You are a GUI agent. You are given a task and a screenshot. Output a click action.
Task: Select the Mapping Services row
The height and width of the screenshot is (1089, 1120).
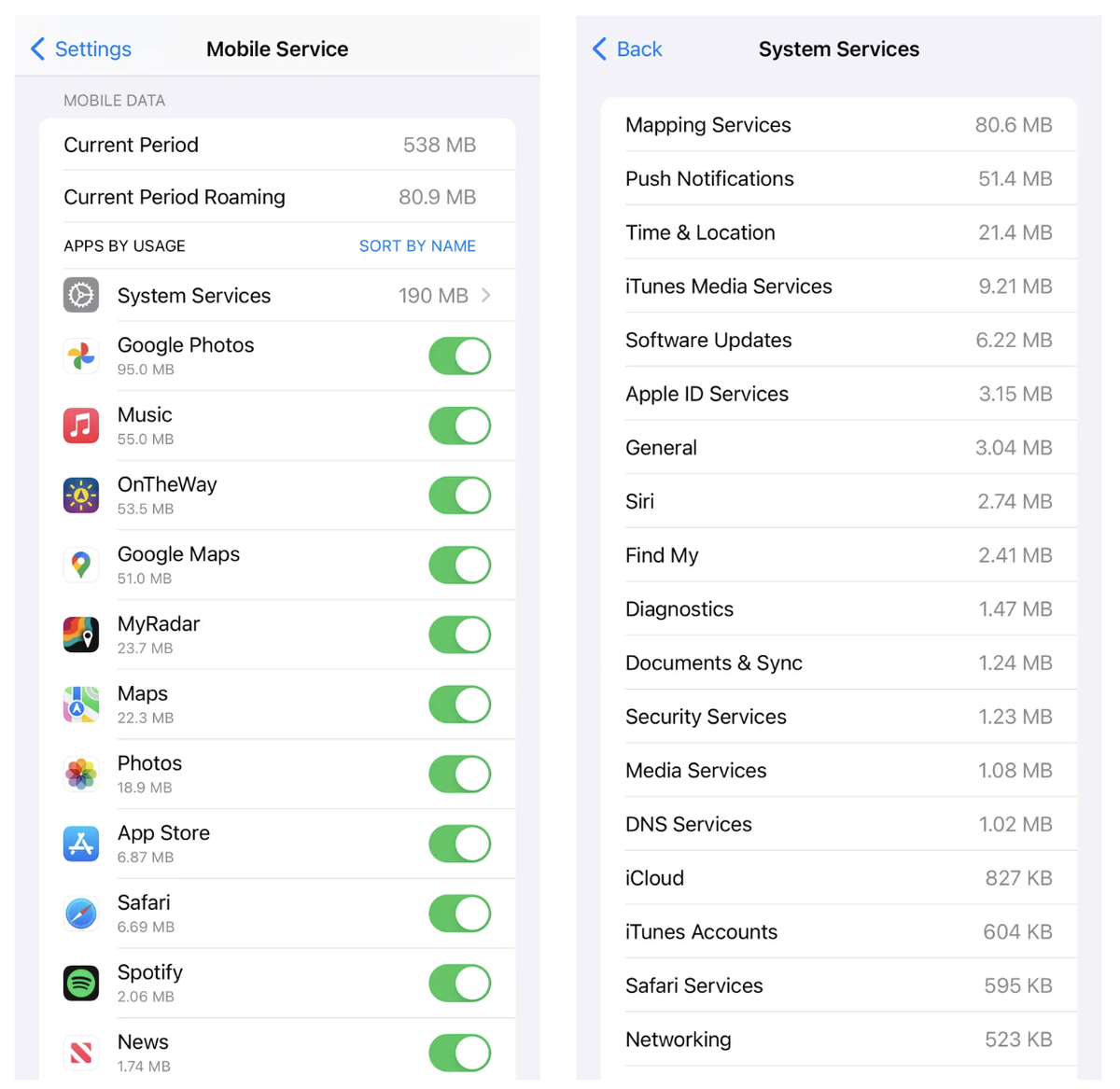coord(839,124)
